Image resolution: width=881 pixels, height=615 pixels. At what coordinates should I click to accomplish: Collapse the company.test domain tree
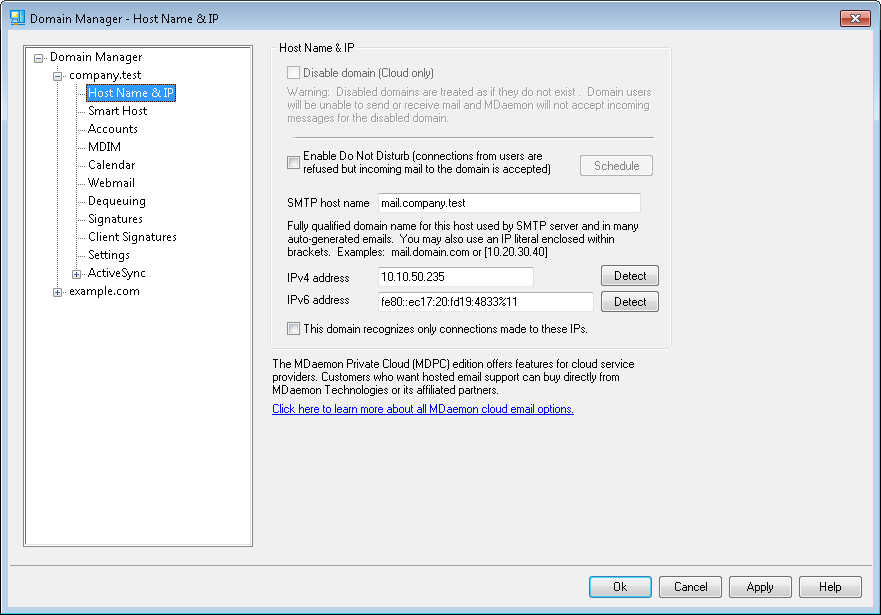click(58, 76)
